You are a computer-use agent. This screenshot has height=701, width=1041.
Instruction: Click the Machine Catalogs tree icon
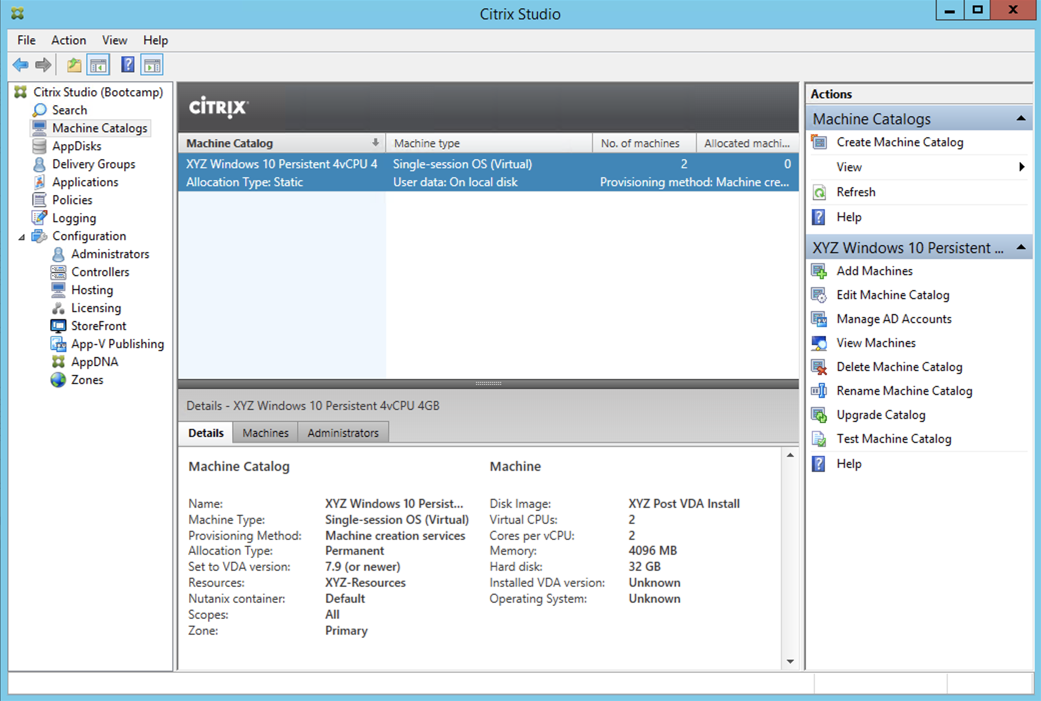(x=40, y=128)
